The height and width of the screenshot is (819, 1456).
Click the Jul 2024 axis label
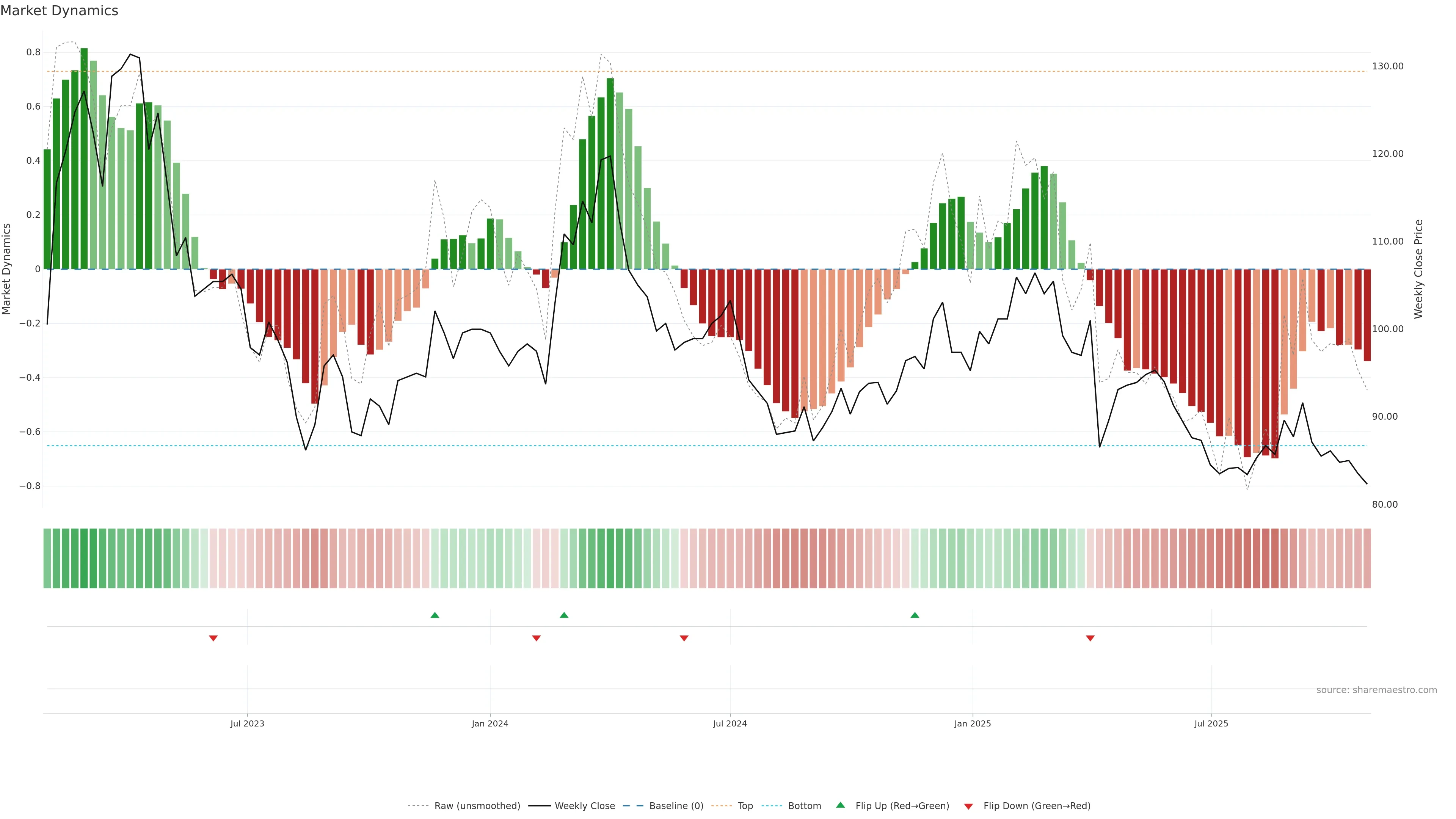(730, 723)
